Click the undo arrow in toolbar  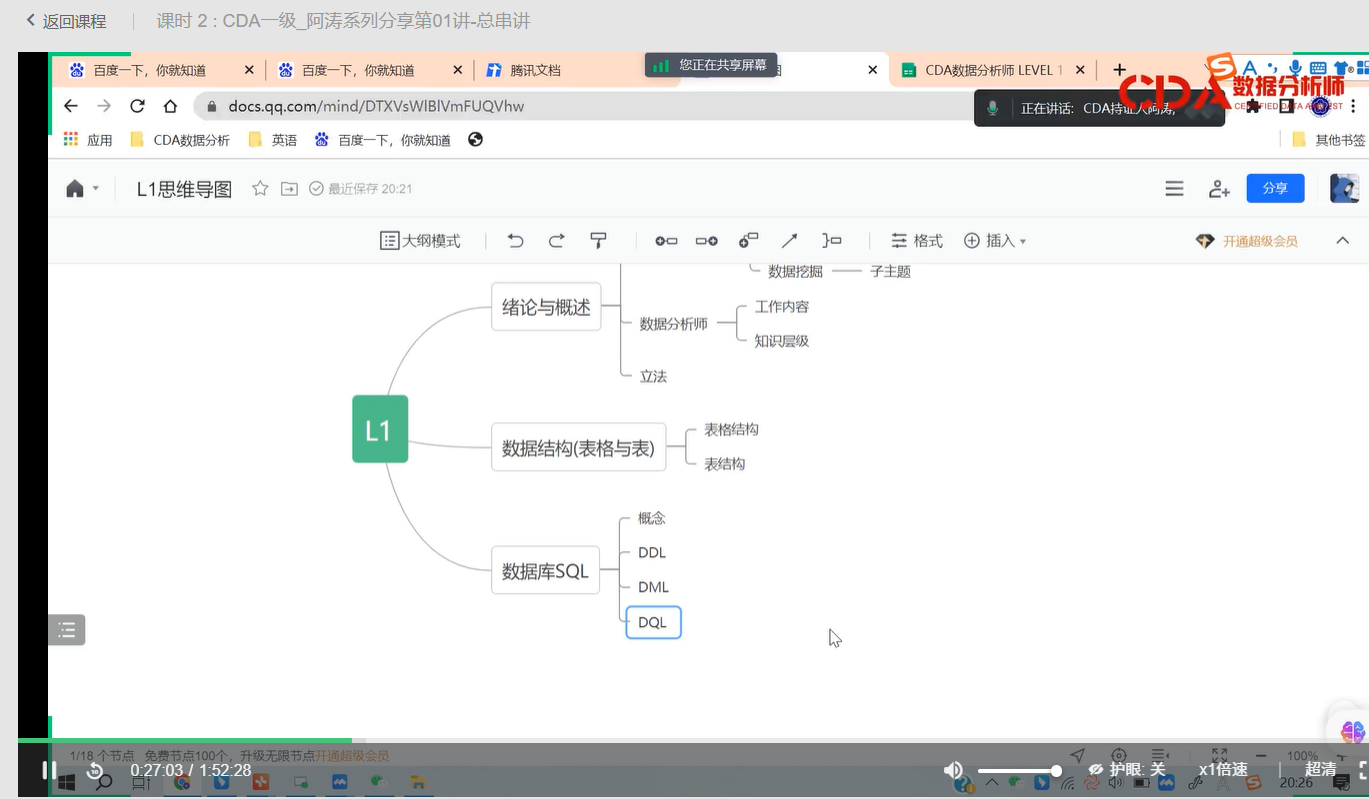(x=515, y=241)
